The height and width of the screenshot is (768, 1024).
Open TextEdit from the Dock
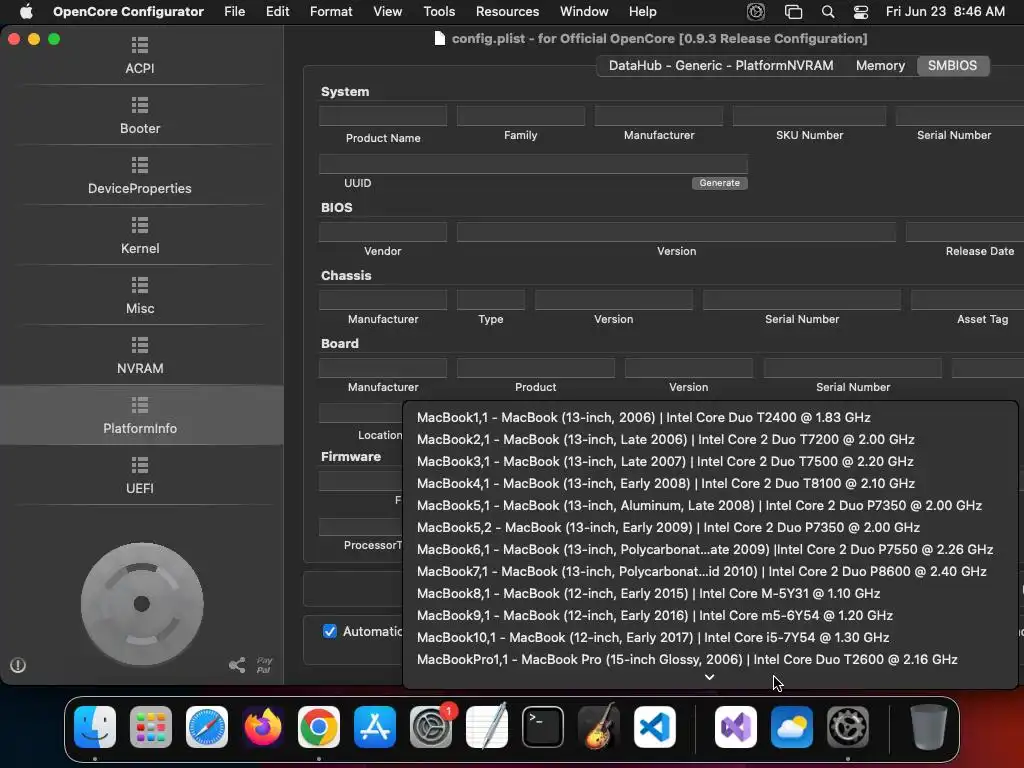point(487,727)
